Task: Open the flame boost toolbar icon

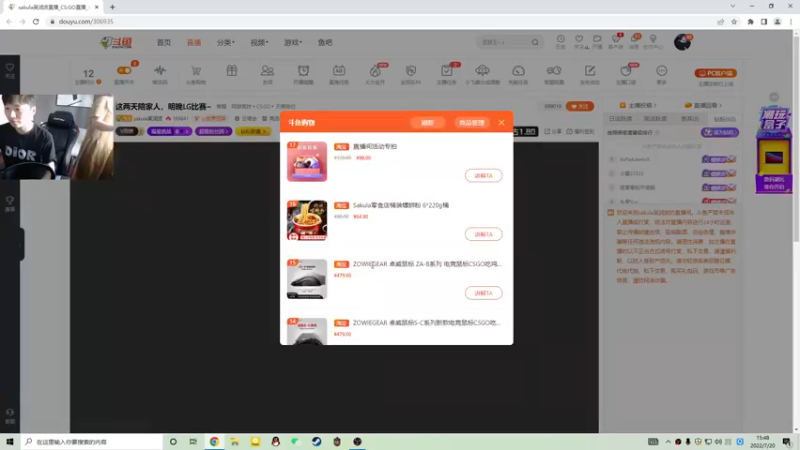Action: (x=375, y=70)
